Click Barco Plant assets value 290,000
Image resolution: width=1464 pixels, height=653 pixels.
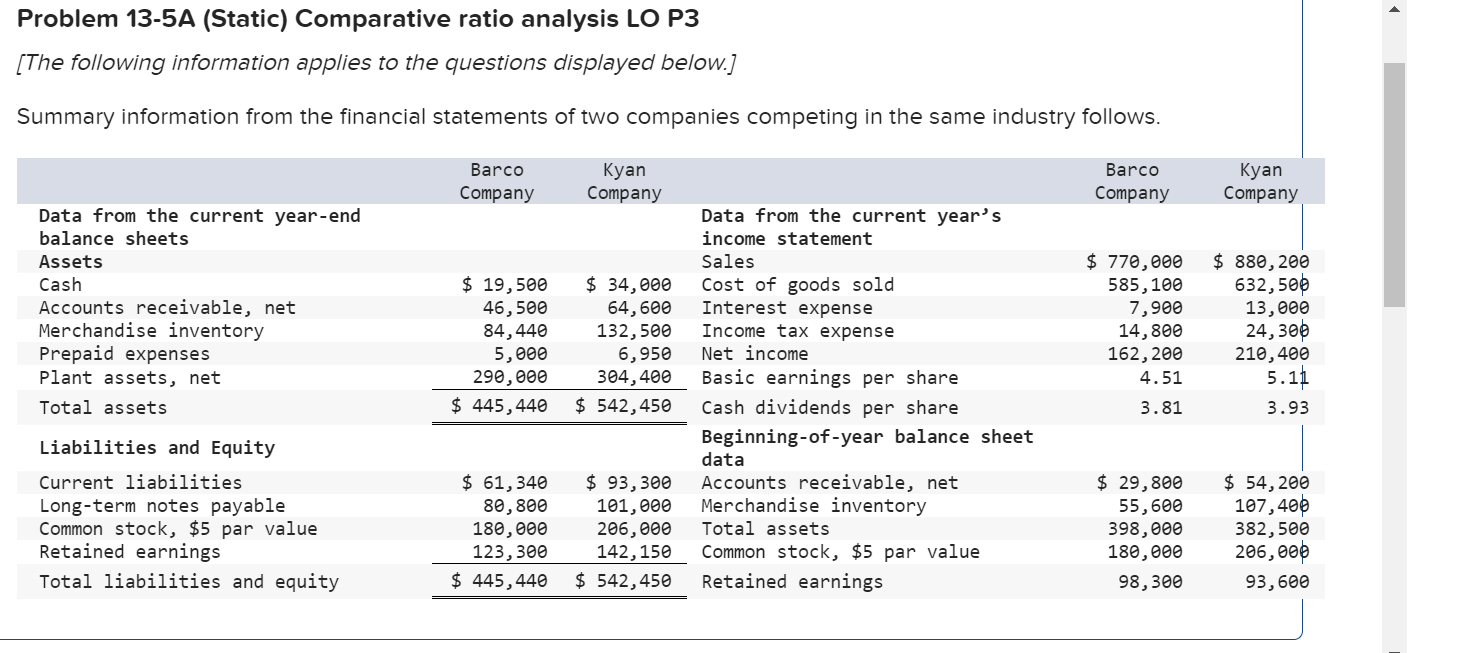coord(509,378)
